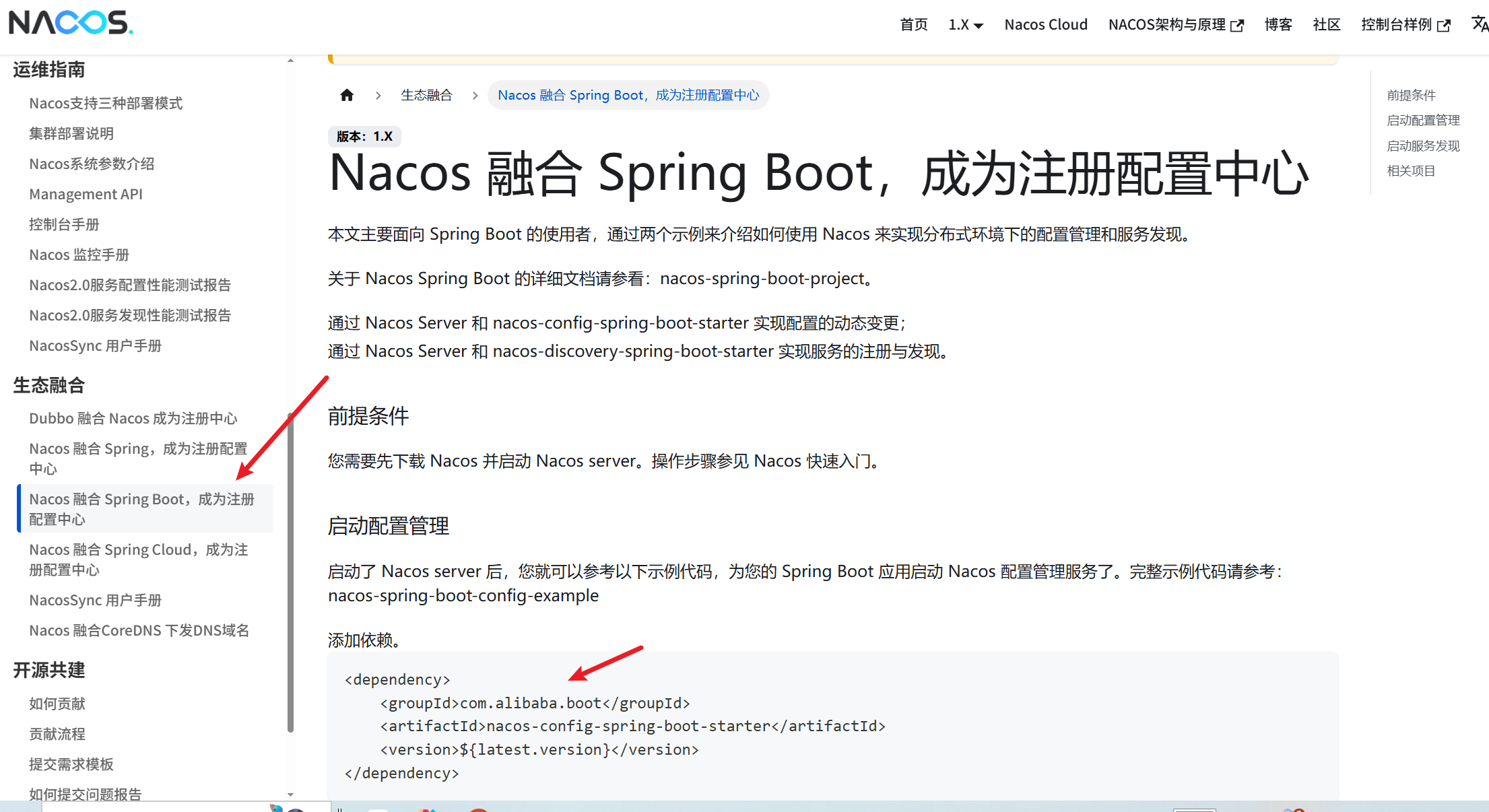
Task: Open Dubbo 融合 Nacos 成为注册中心 page
Action: (133, 418)
